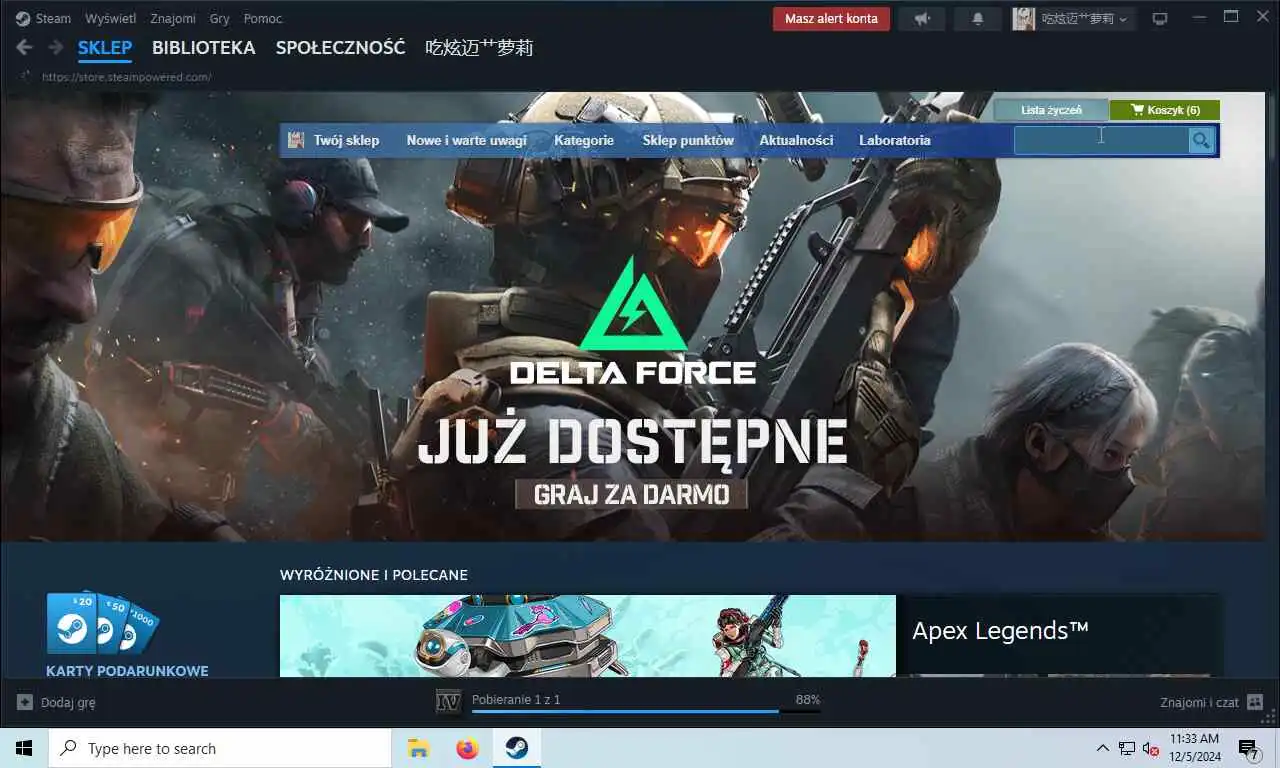Click the Twój sklep avatar icon
Screen dimensions: 1280x768
click(296, 140)
